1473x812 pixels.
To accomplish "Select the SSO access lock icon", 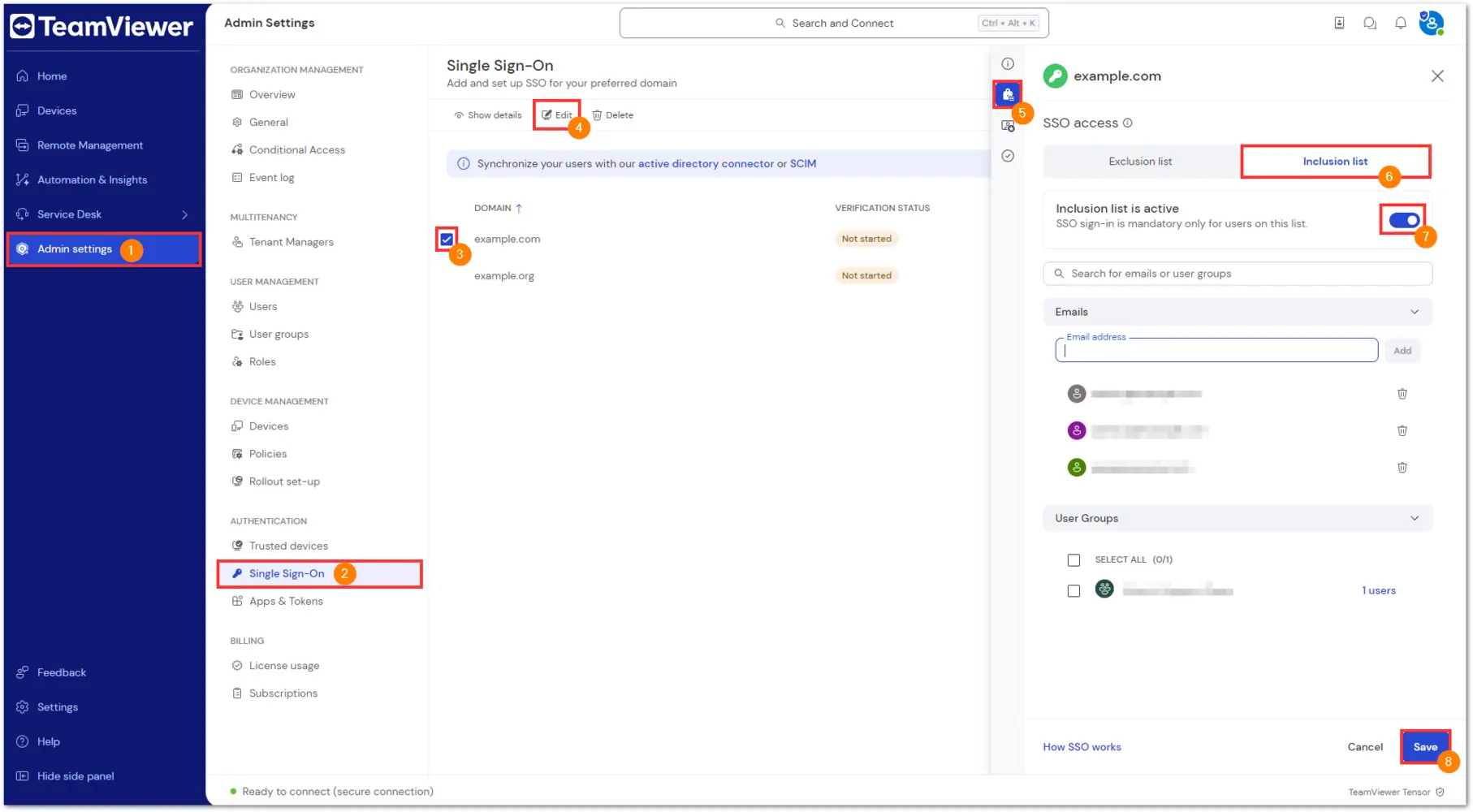I will point(1008,94).
